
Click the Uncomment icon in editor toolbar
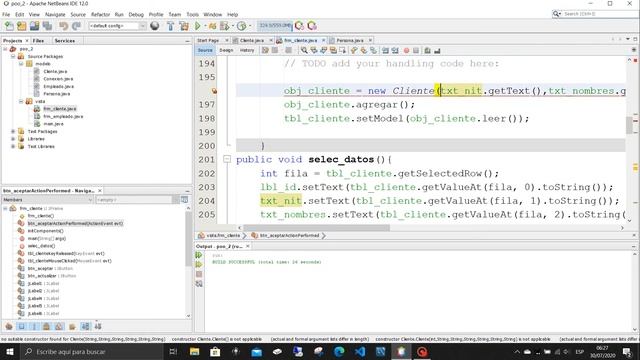(437, 51)
